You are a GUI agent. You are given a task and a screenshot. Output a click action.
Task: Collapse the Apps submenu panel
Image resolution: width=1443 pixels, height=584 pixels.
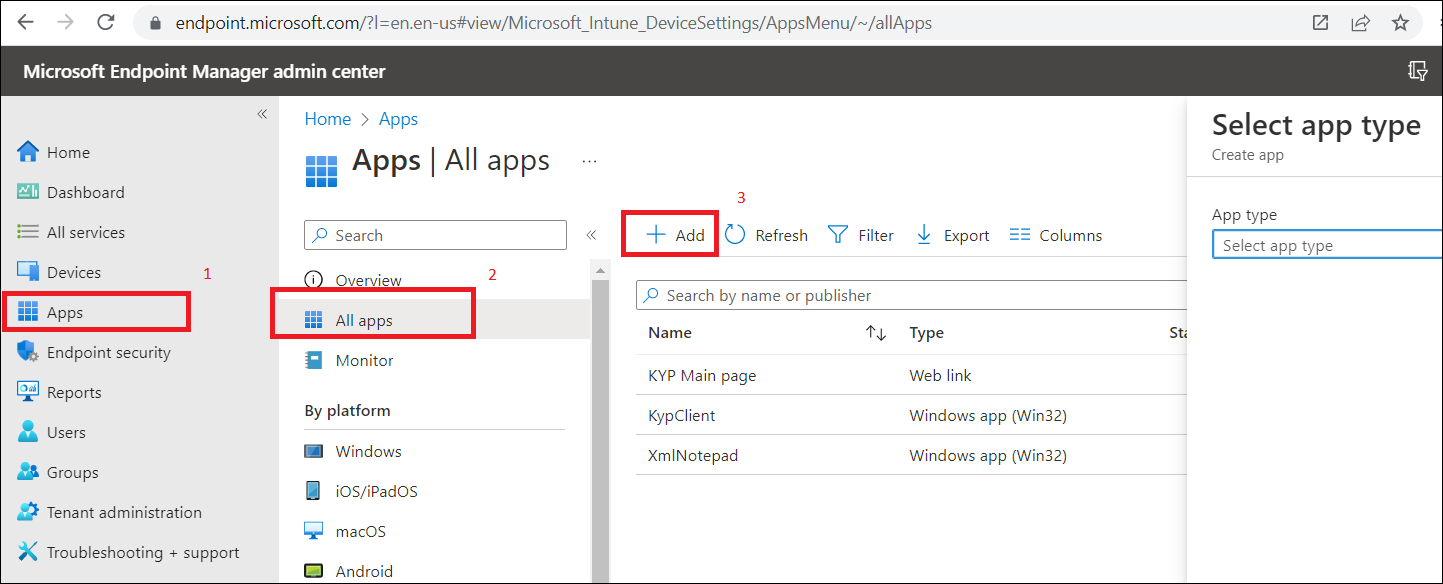(x=591, y=235)
